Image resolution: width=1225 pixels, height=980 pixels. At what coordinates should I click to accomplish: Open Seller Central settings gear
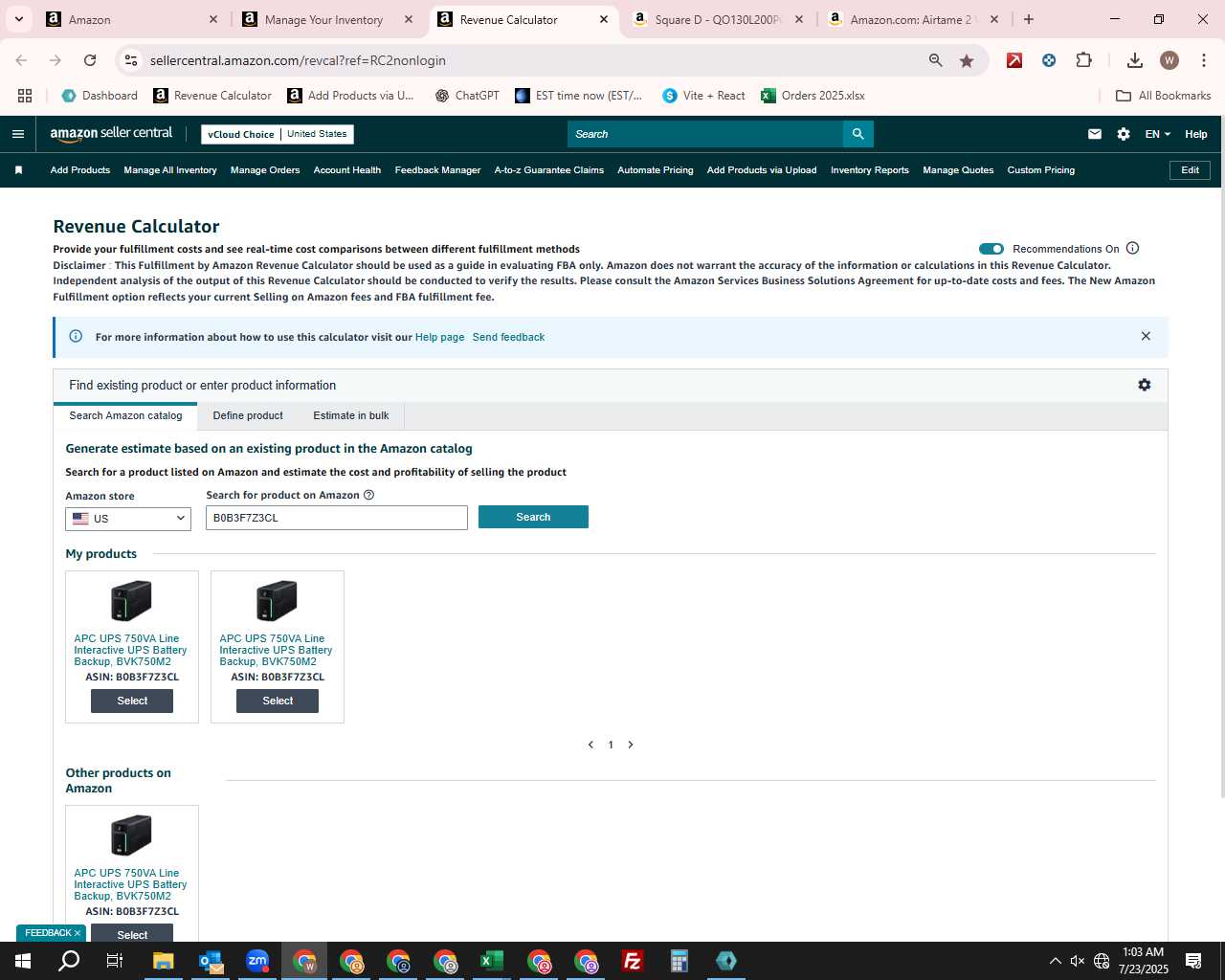pyautogui.click(x=1124, y=134)
